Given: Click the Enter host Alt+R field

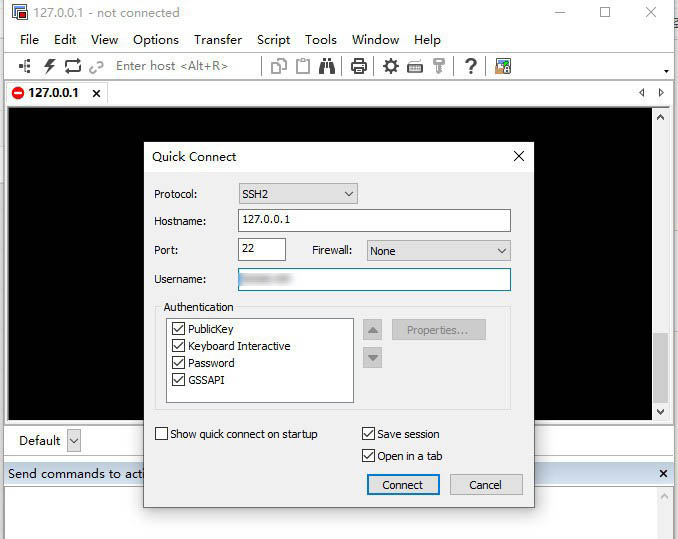Looking at the screenshot, I should tap(185, 66).
